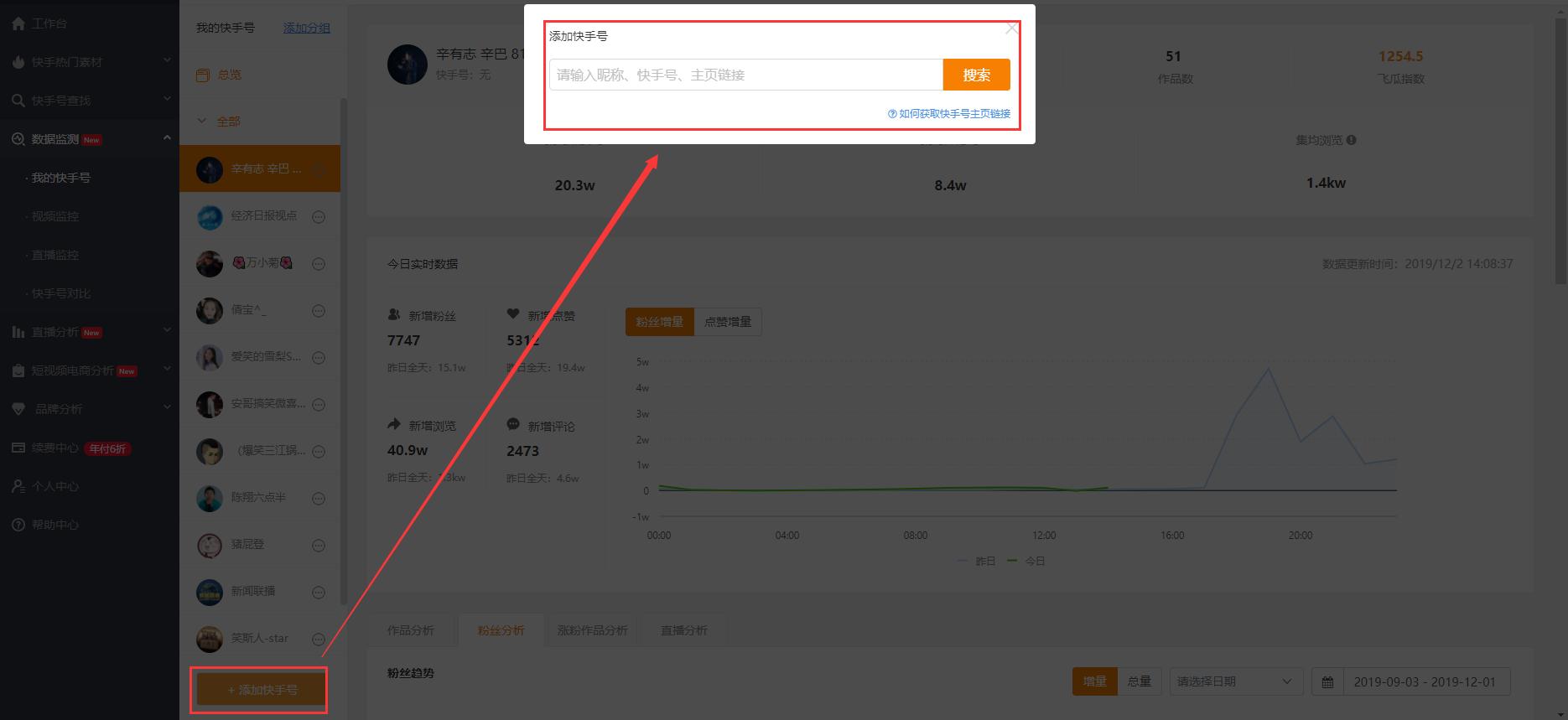The width and height of the screenshot is (1568, 720).
Task: Open the more options icon for 安哥搞笑微喜...
Action: (319, 405)
